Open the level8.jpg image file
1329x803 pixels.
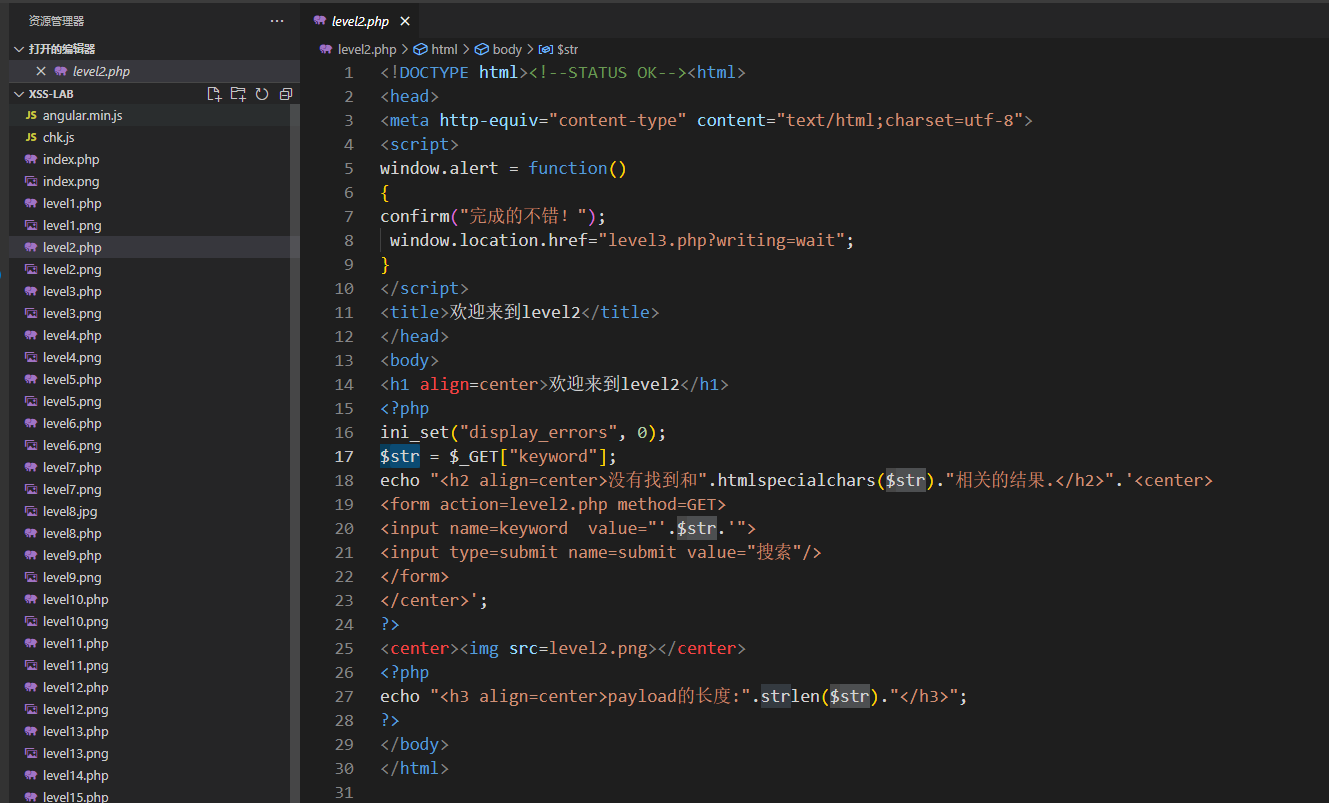70,512
